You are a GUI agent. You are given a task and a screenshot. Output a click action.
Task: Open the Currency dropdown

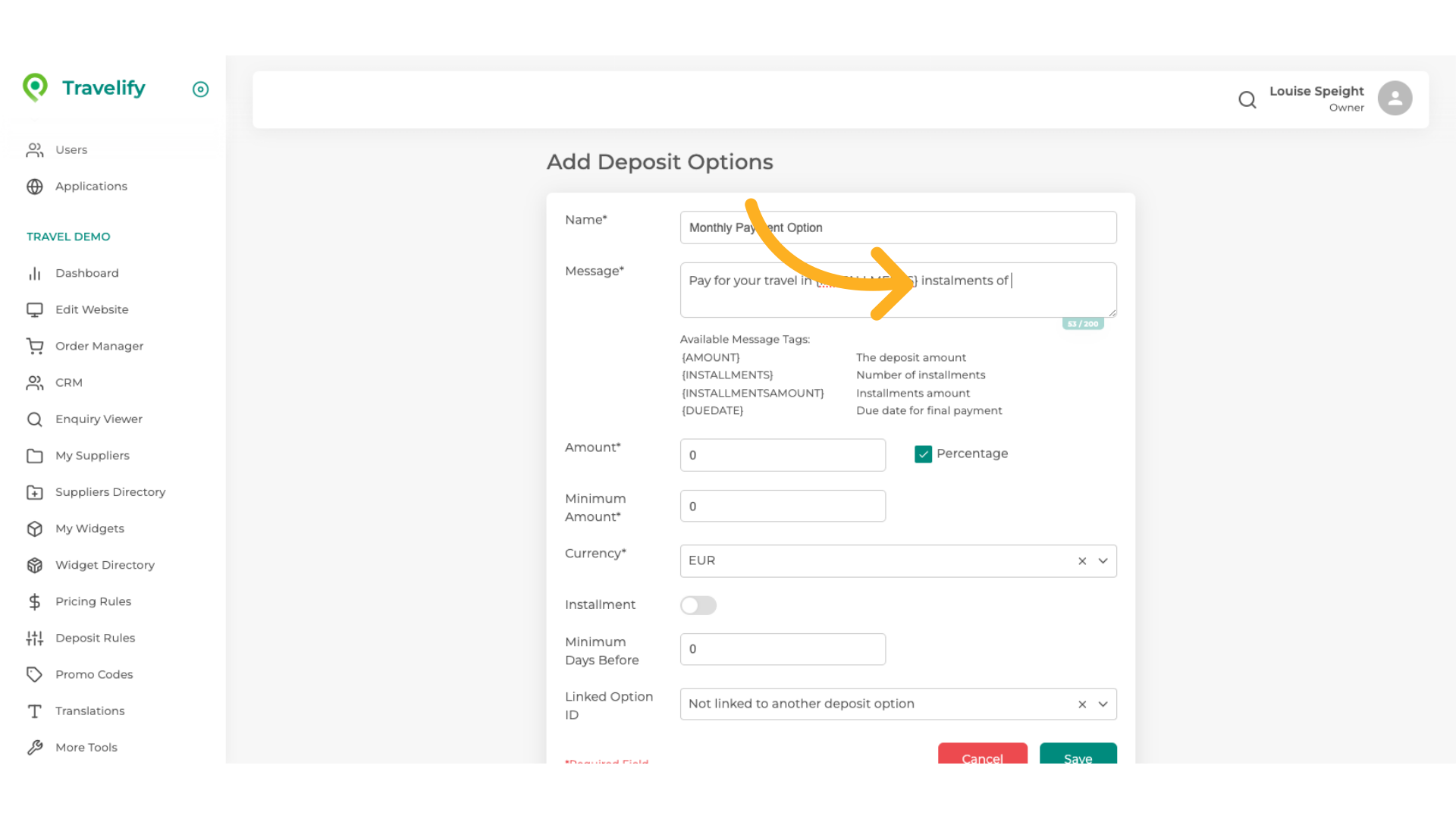(1103, 561)
